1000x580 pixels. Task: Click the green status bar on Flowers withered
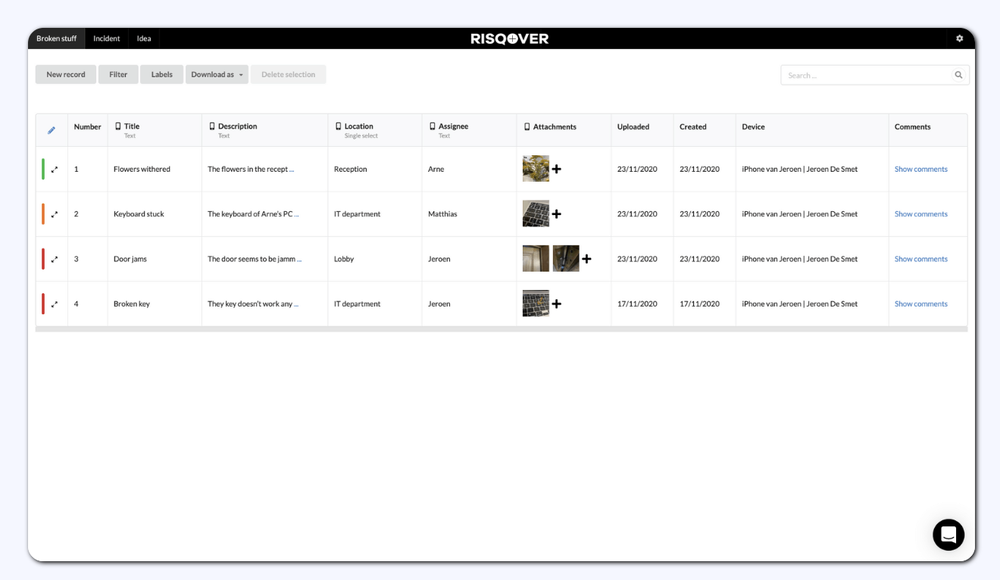click(41, 169)
